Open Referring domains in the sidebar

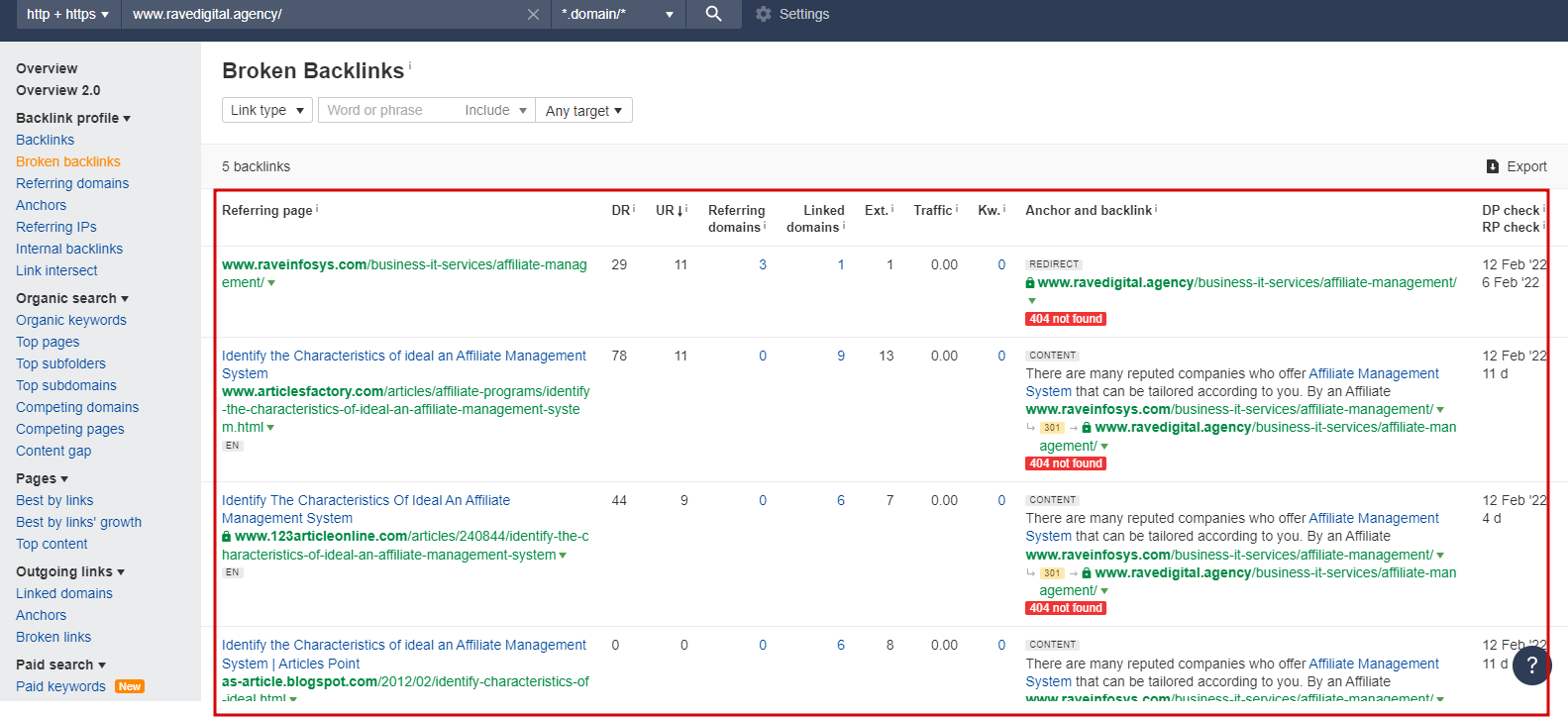click(72, 183)
